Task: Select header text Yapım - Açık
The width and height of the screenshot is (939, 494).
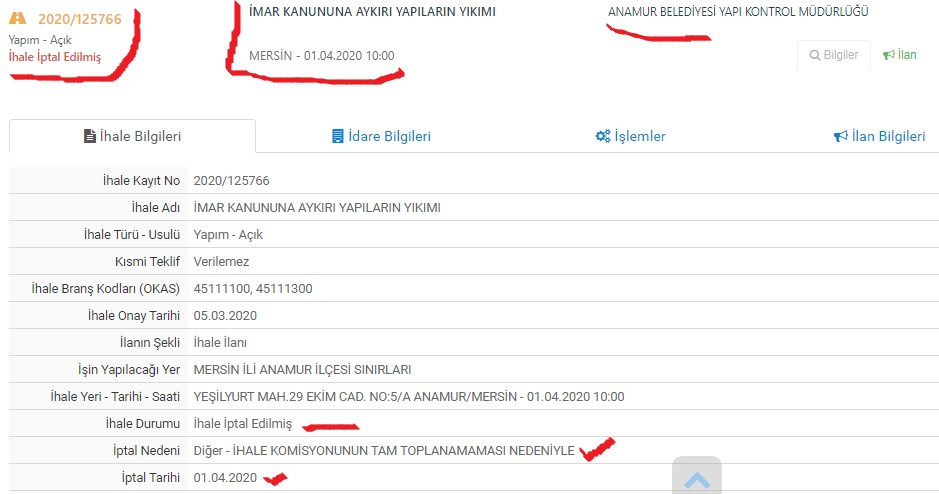Action: (40, 40)
